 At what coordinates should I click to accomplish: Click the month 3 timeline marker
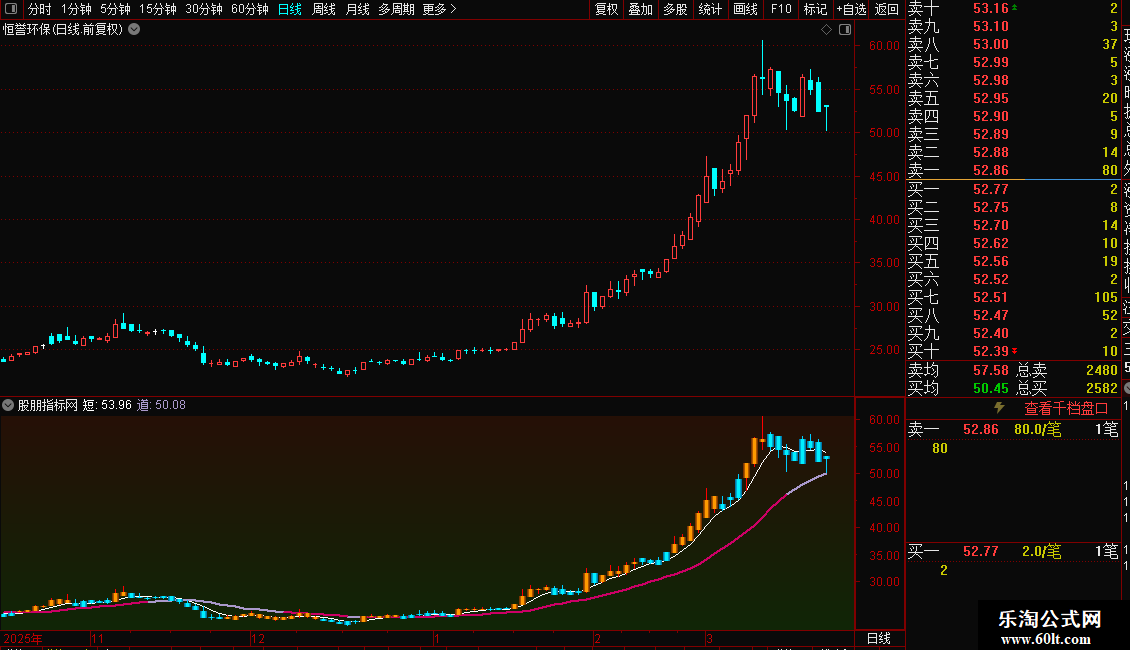[x=709, y=638]
